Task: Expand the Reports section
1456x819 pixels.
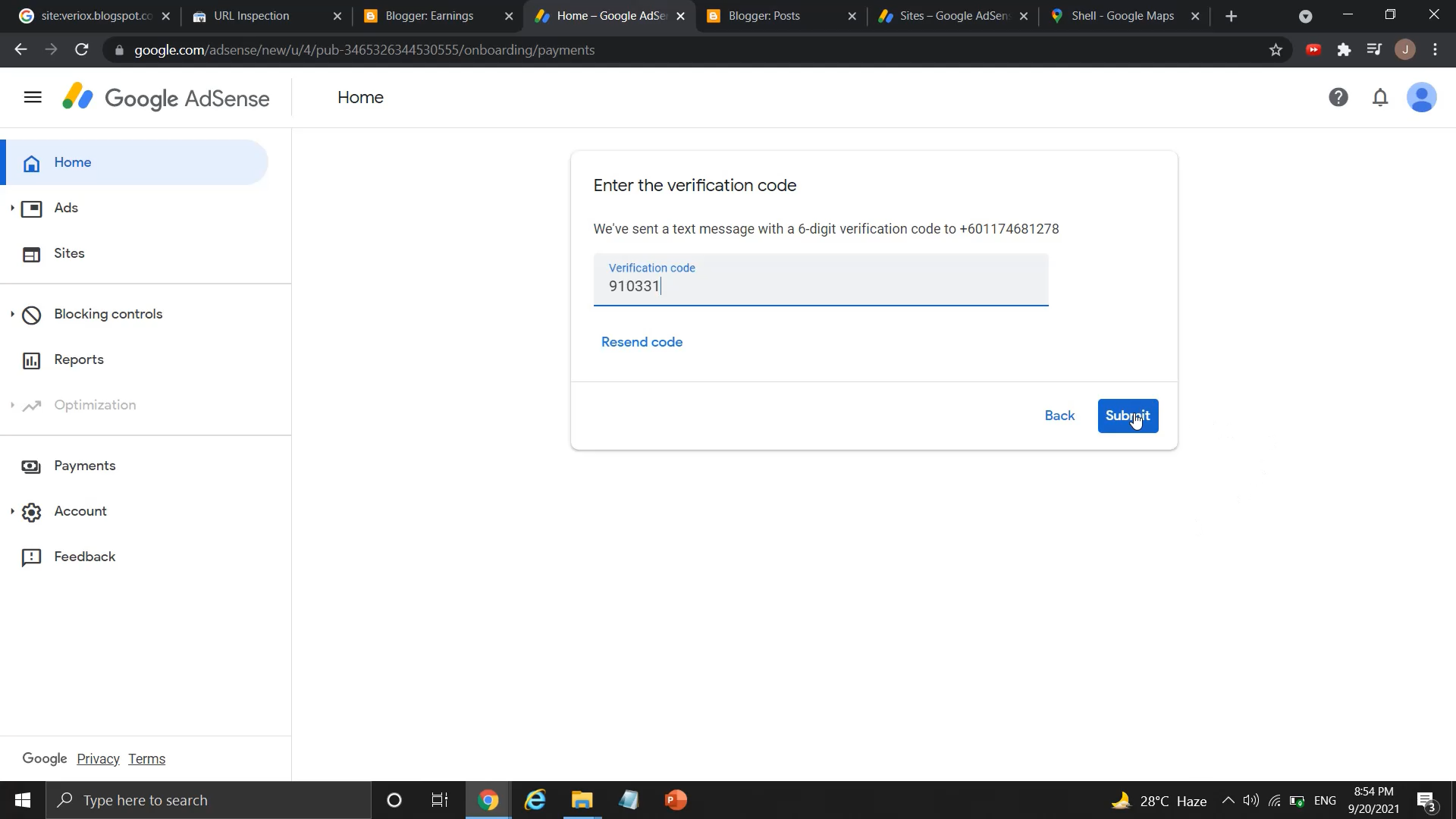Action: (x=79, y=359)
